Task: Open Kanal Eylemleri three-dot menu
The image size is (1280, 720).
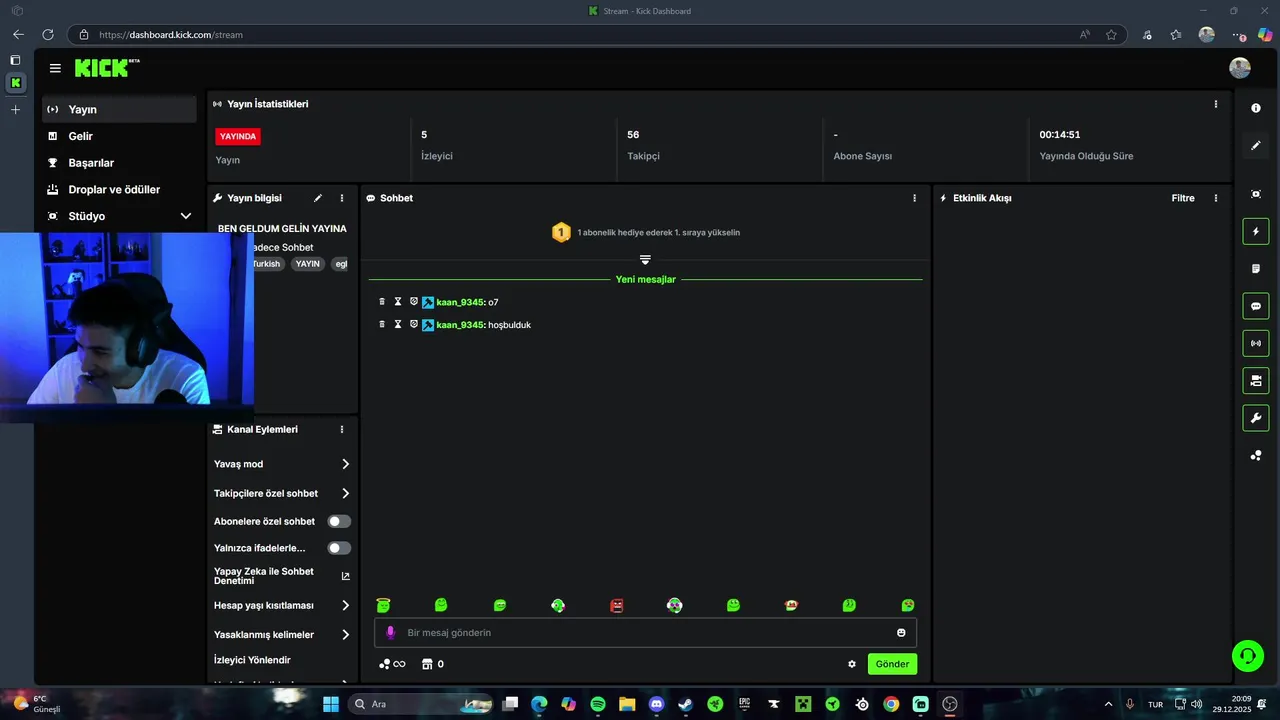Action: (x=342, y=429)
